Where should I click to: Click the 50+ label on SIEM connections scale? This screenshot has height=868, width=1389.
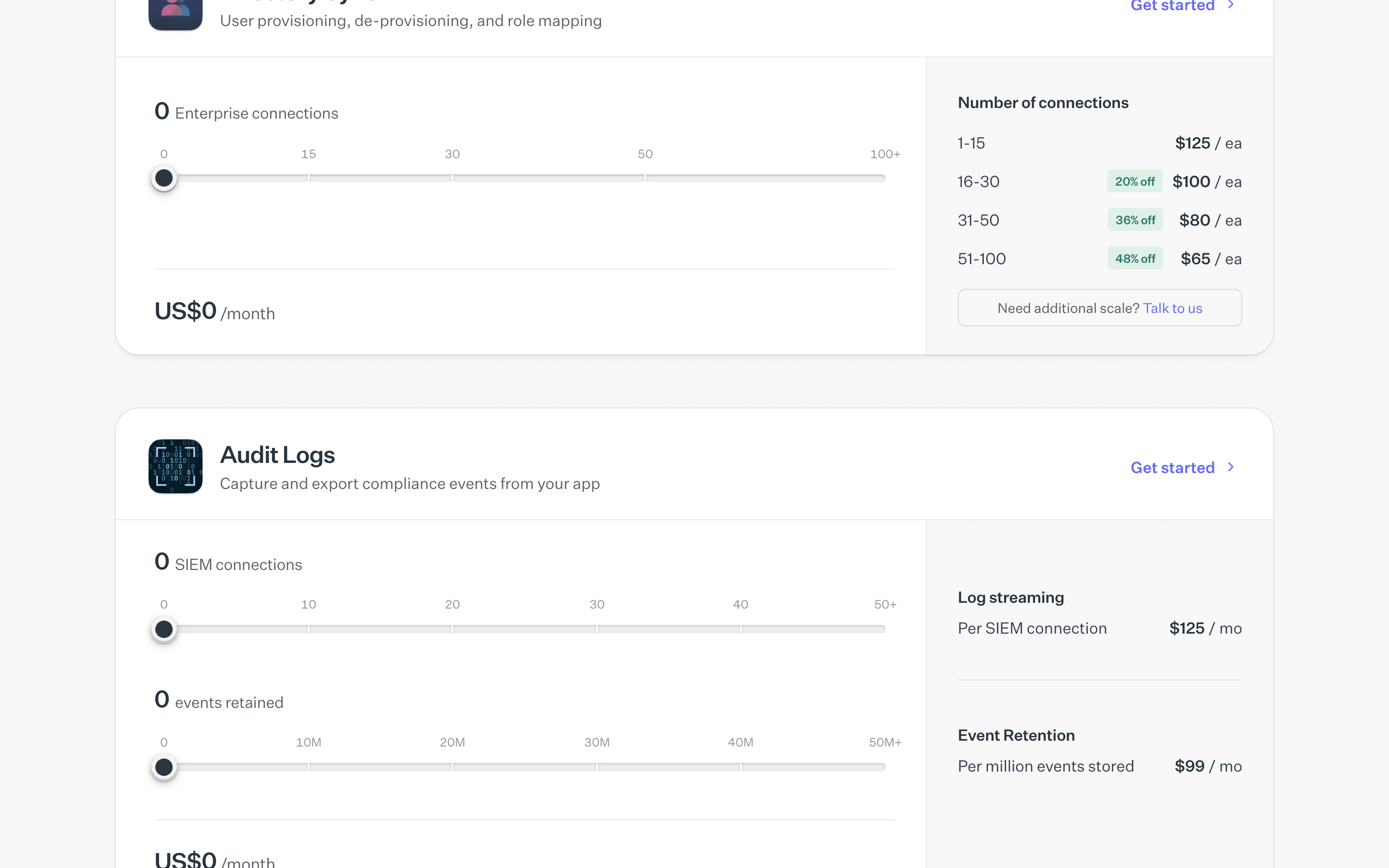[x=885, y=605]
